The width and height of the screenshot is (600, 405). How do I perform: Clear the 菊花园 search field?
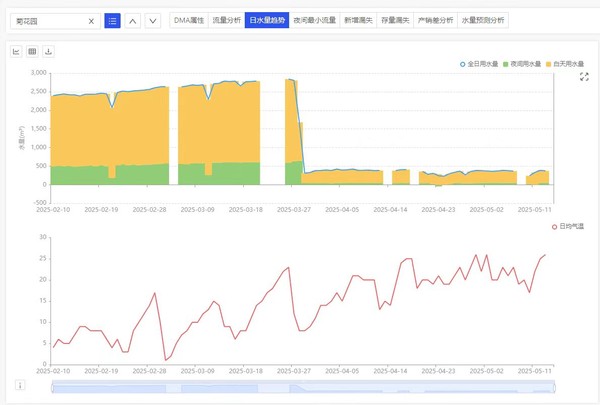pos(91,20)
